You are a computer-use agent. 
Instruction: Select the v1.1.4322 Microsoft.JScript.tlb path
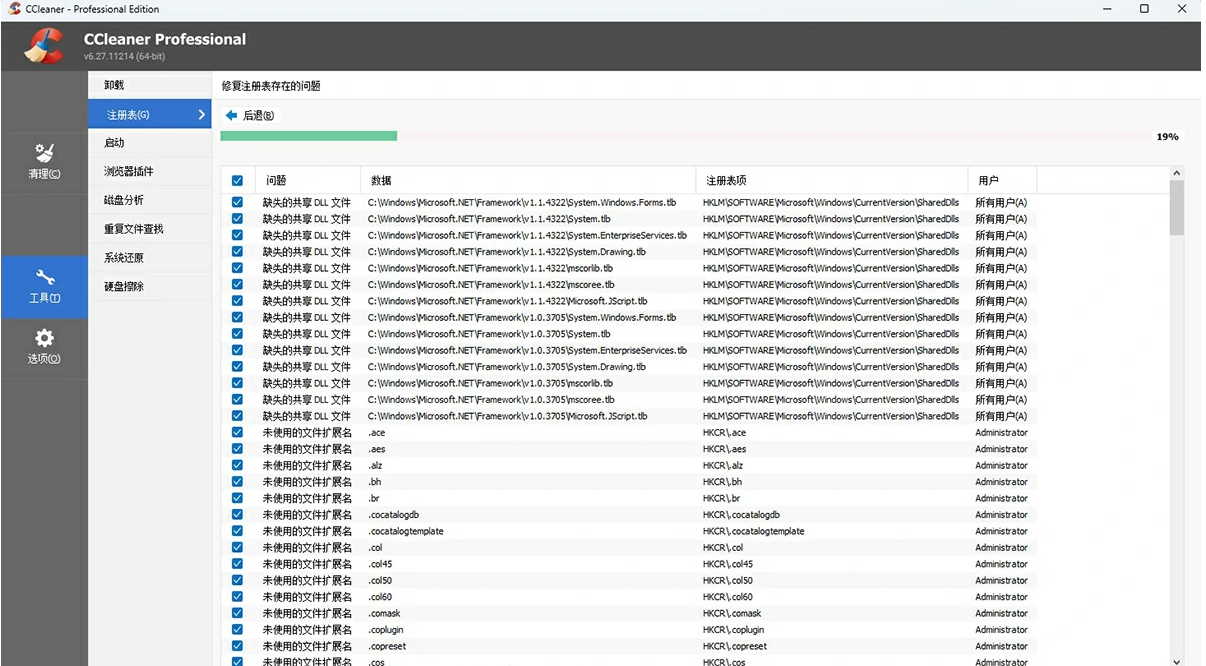point(507,301)
